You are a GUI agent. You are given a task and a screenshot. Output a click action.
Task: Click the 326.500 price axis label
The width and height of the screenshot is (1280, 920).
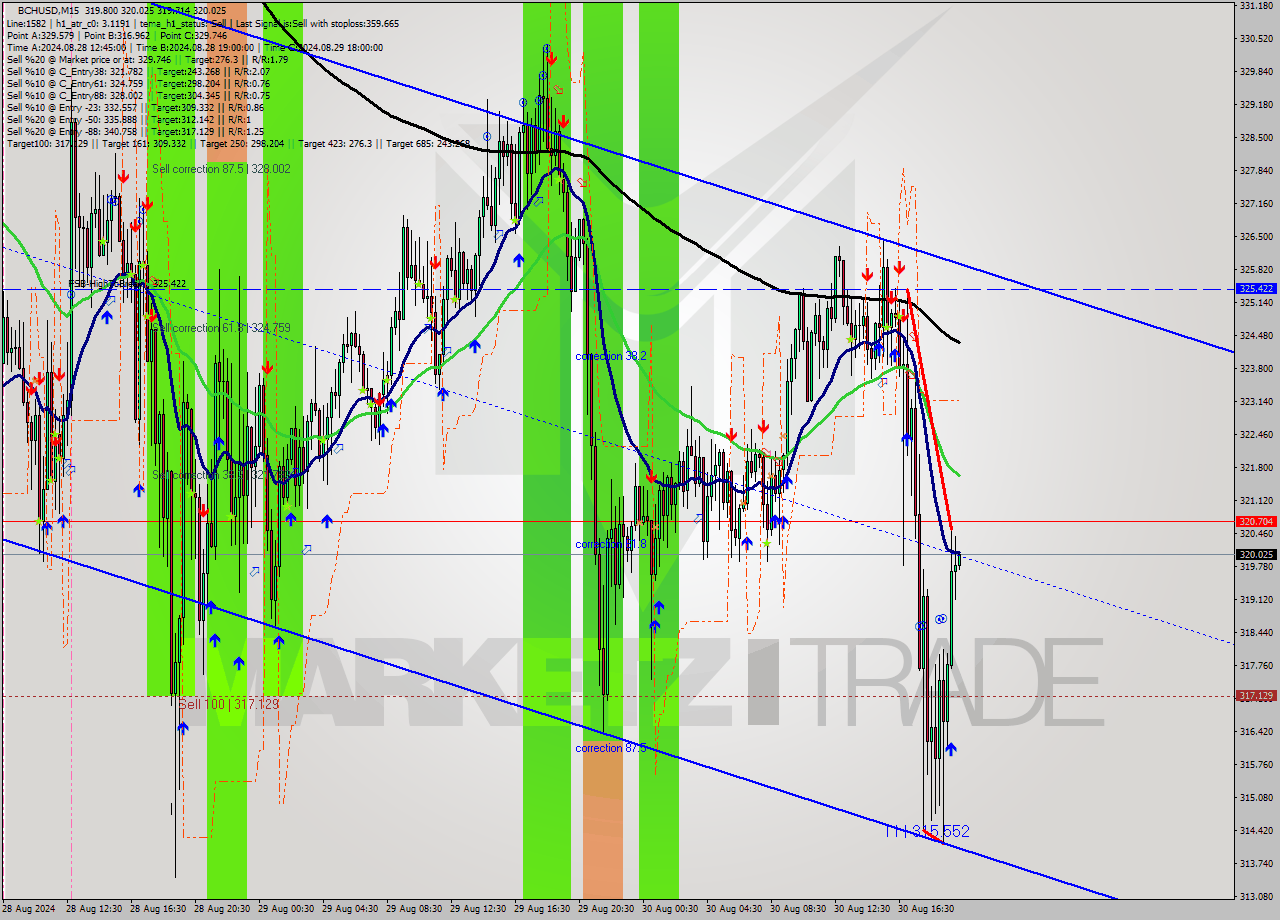tap(1256, 237)
